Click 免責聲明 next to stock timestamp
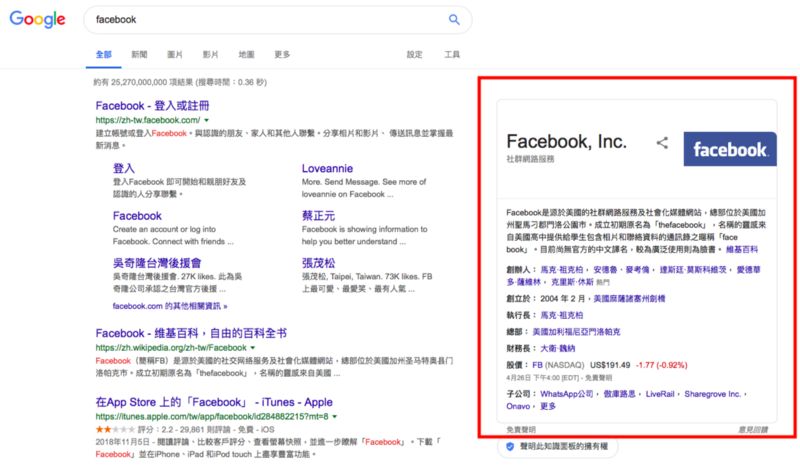This screenshot has width=800, height=471. pyautogui.click(x=598, y=378)
